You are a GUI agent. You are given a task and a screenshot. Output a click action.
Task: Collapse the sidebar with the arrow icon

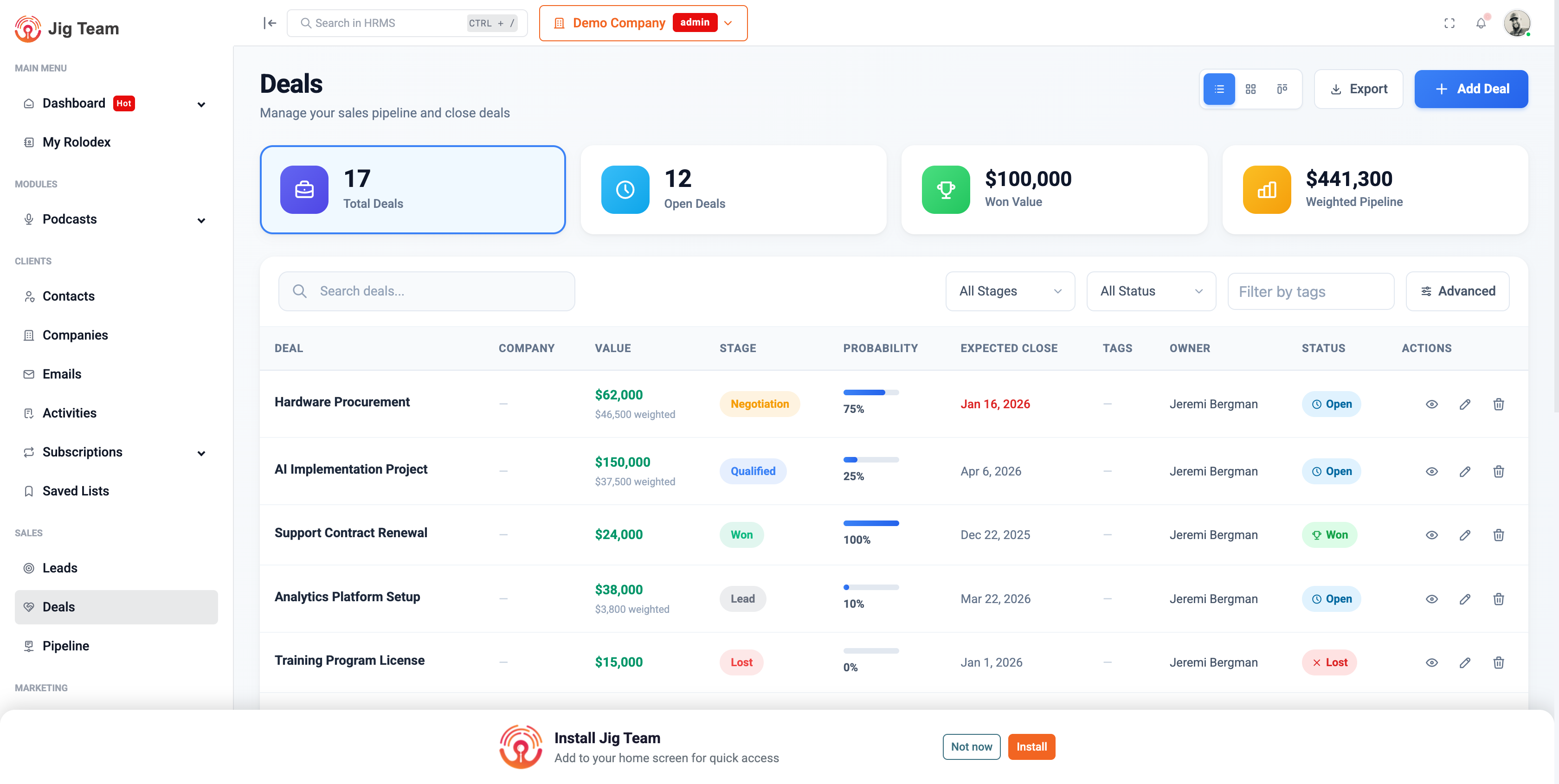point(270,23)
